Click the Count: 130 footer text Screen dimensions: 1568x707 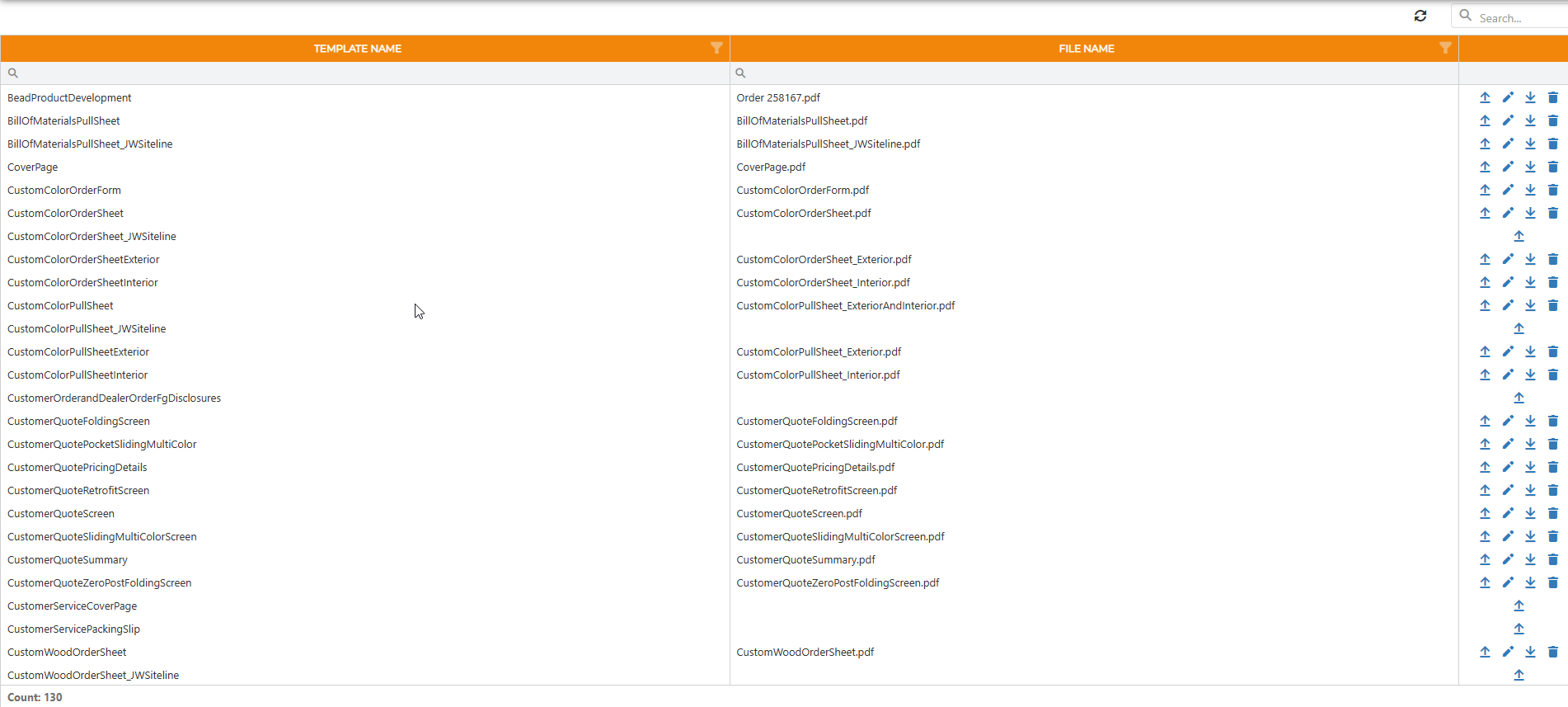(x=35, y=697)
